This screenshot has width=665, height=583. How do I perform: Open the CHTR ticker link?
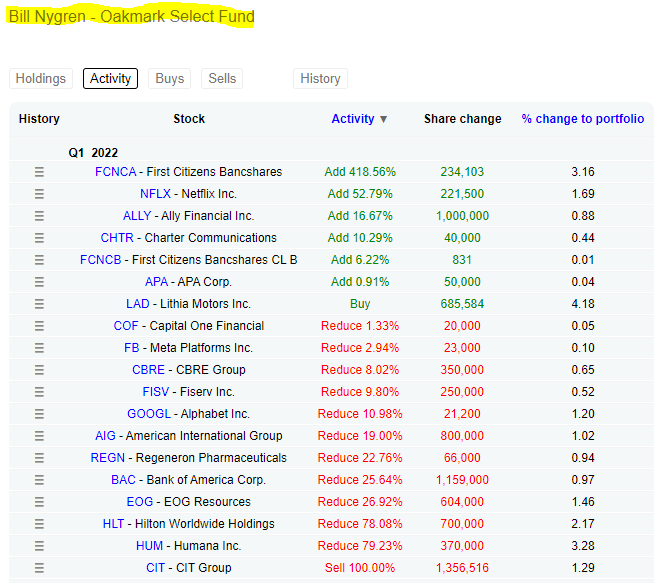click(x=117, y=238)
